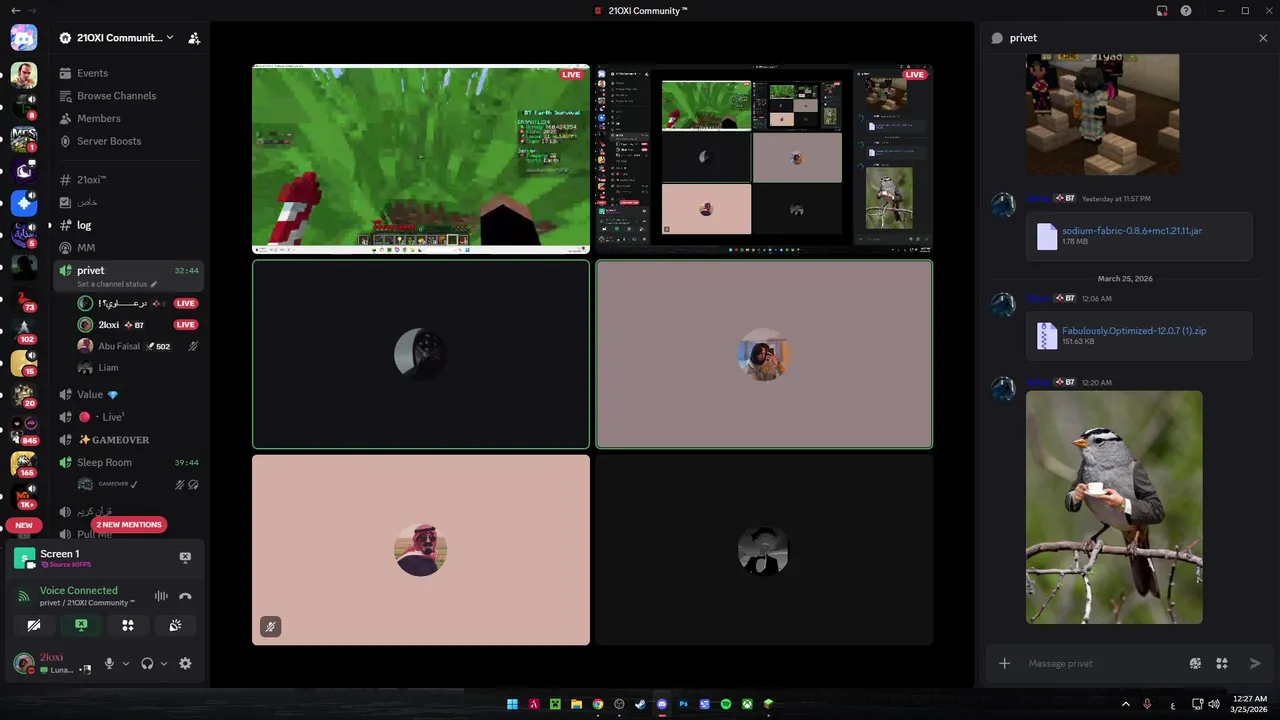Viewport: 1280px width, 720px height.
Task: Click the red NEW badge in server list
Action: coord(23,525)
